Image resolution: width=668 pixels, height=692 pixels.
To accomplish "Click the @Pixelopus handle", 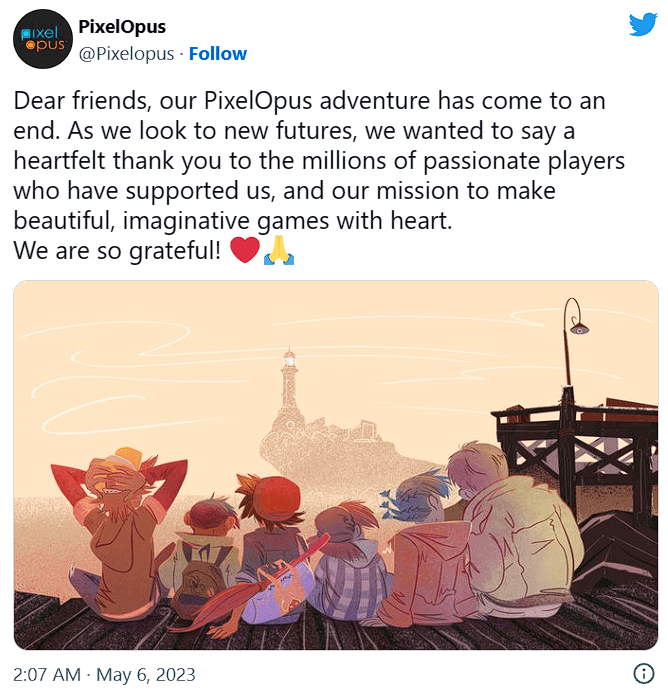I will click(x=126, y=54).
